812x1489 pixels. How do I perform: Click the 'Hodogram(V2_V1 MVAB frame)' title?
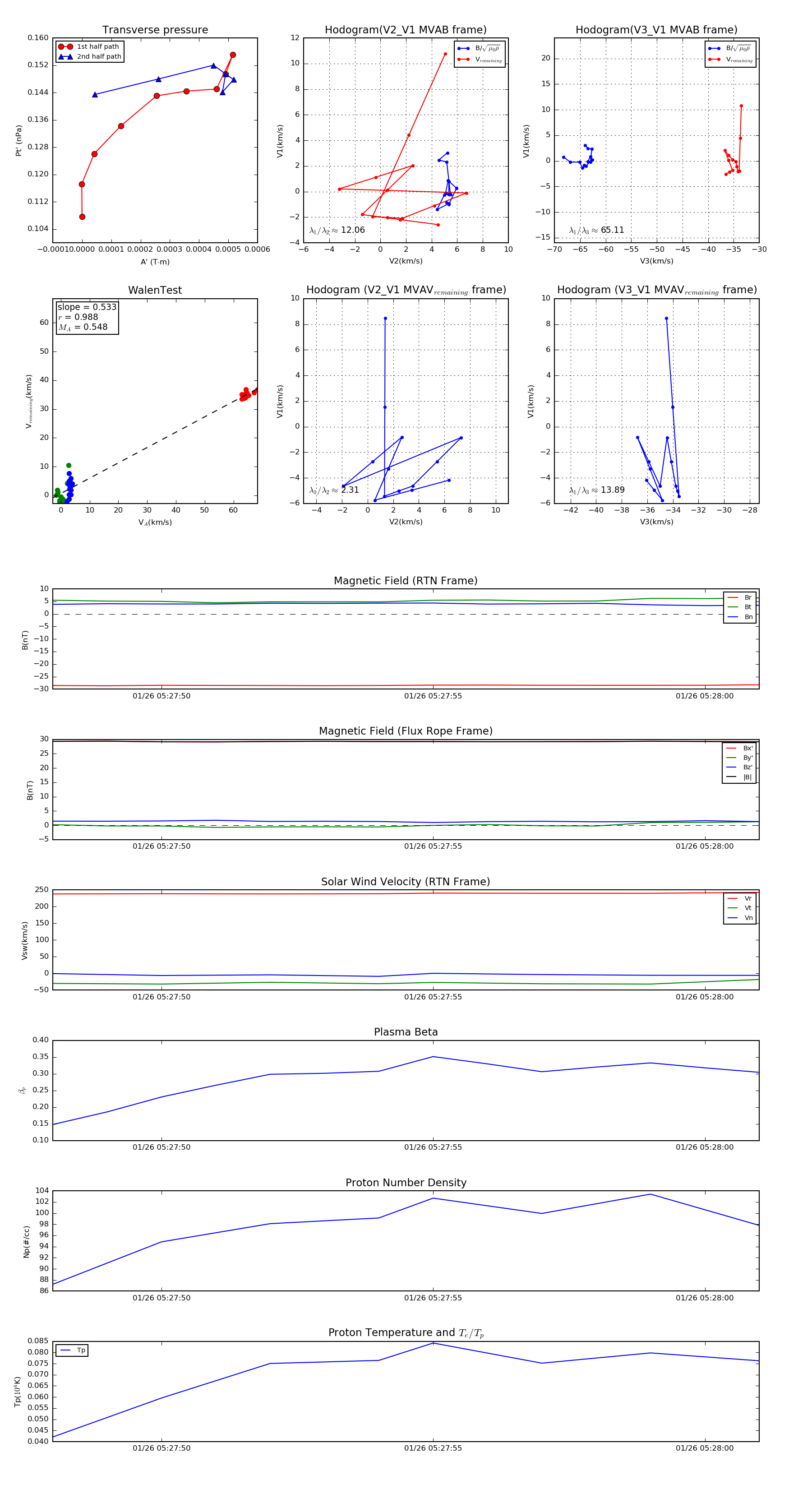405,30
